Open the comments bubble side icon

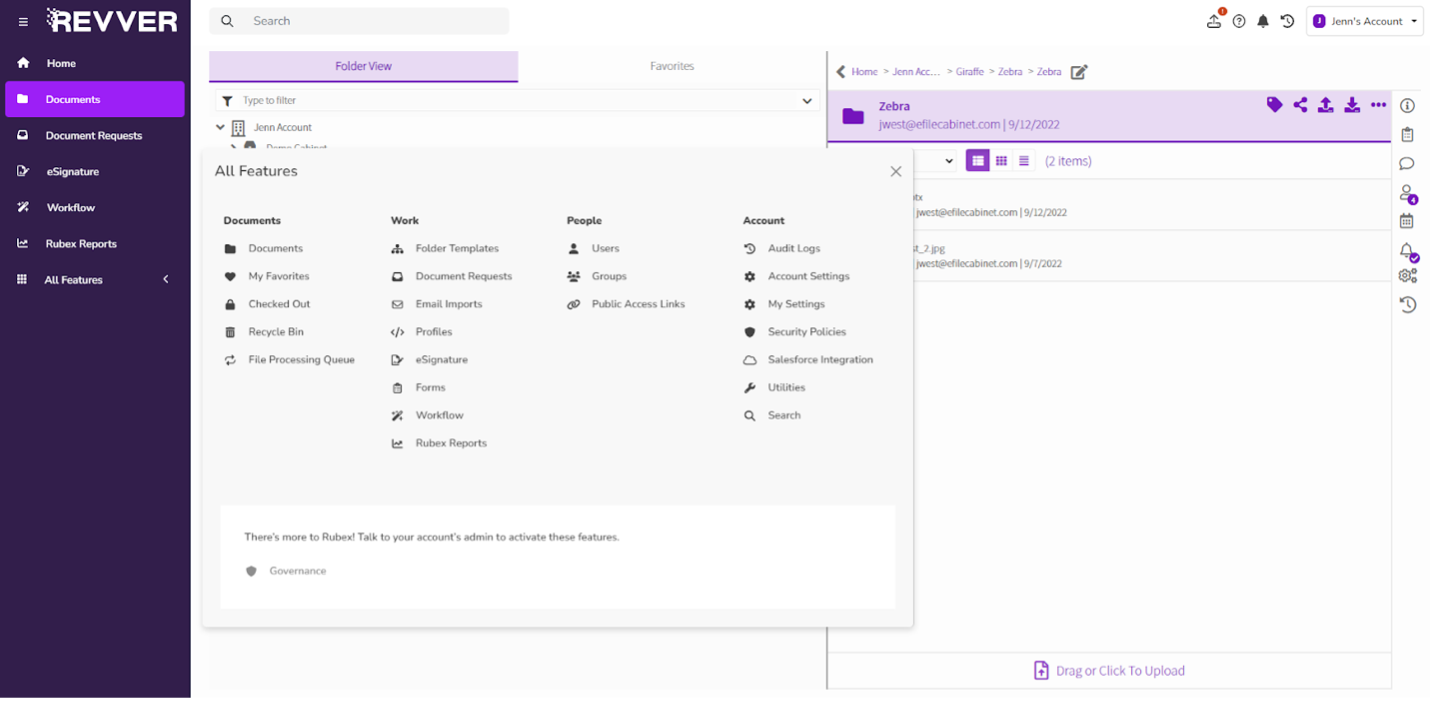[1407, 163]
